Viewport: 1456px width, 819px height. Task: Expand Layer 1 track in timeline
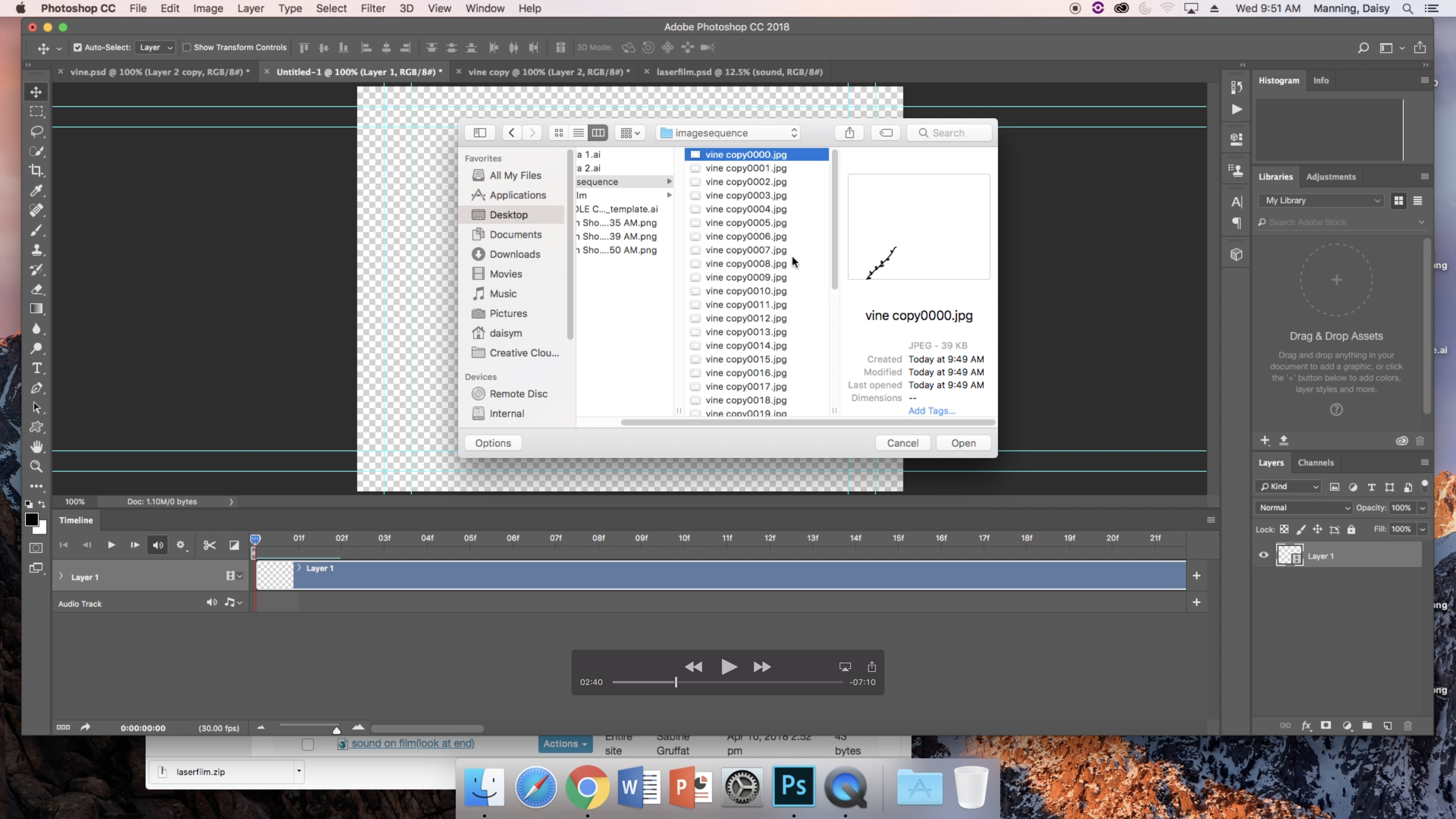pyautogui.click(x=61, y=576)
